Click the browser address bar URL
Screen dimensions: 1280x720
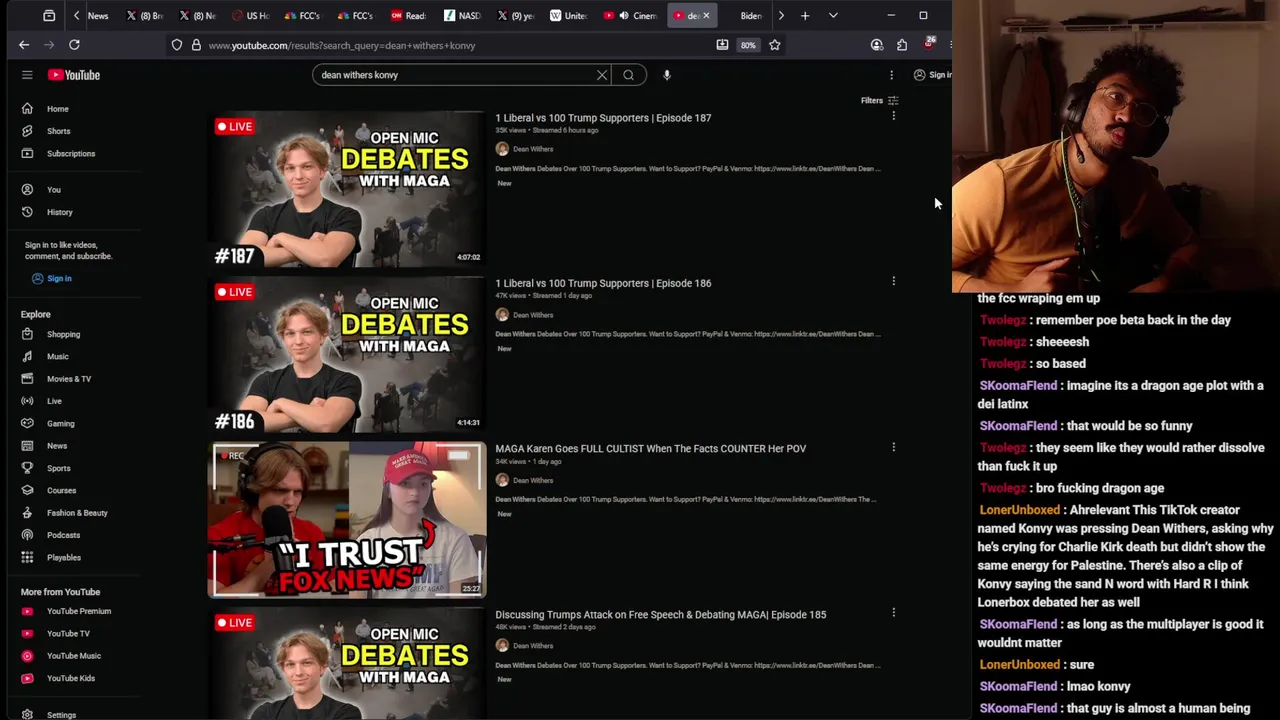click(x=342, y=45)
